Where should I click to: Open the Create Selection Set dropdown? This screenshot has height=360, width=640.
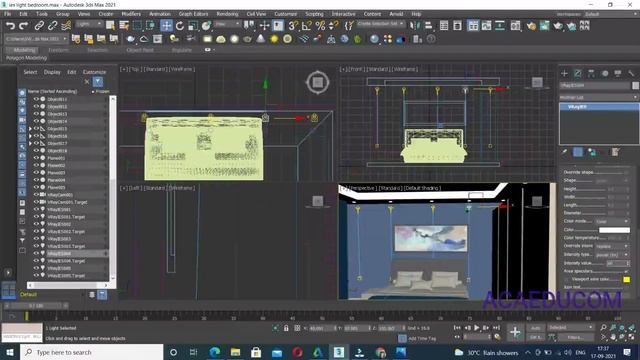coord(380,24)
